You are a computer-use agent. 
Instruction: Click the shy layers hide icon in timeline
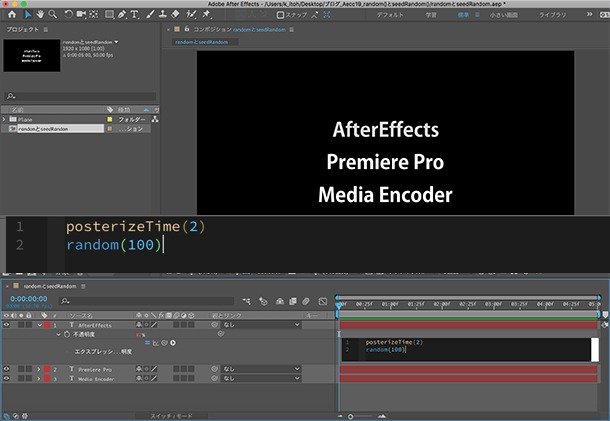(x=280, y=301)
